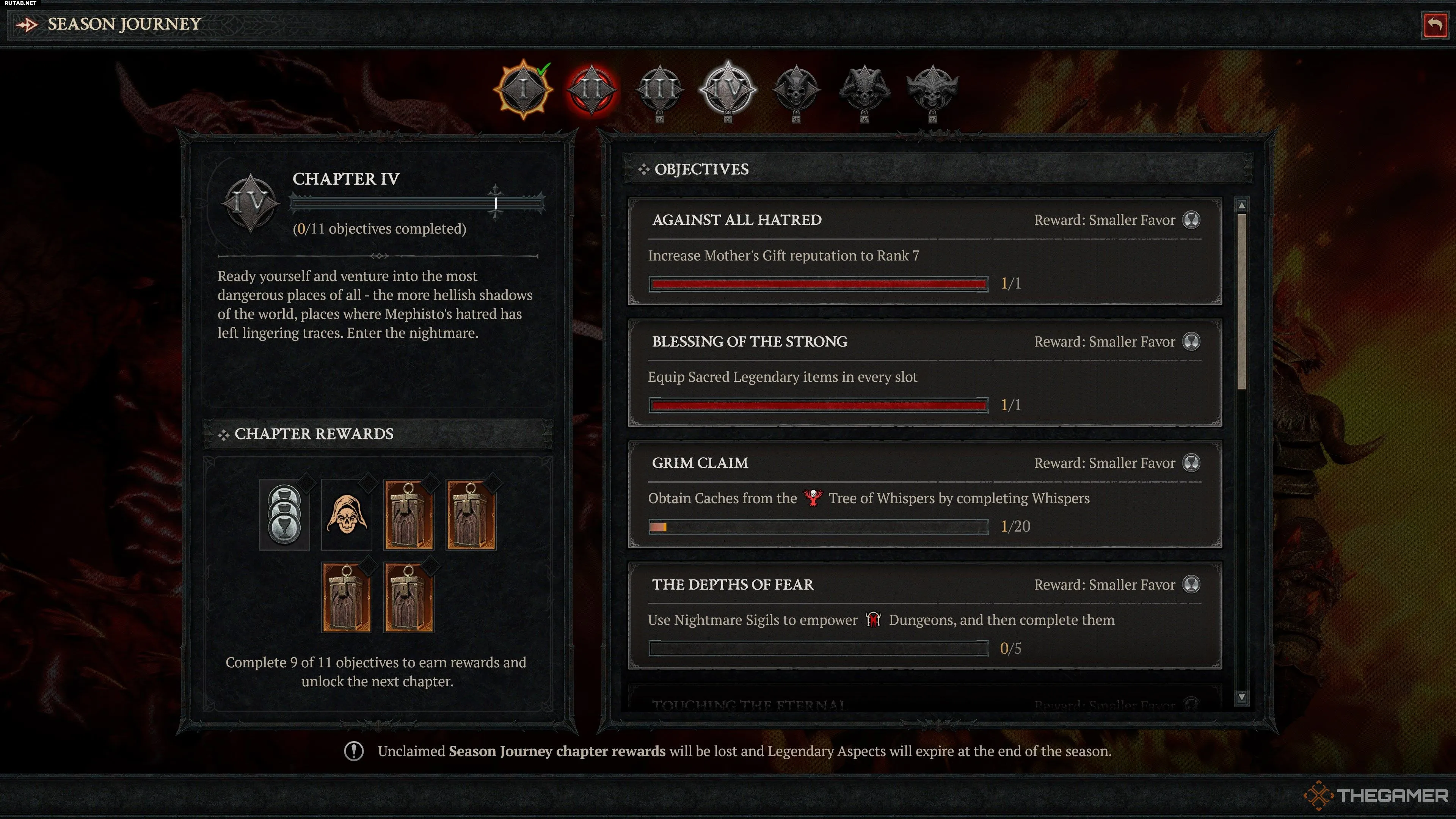The height and width of the screenshot is (819, 1456).
Task: Open the final chapter demon emblem
Action: [933, 91]
